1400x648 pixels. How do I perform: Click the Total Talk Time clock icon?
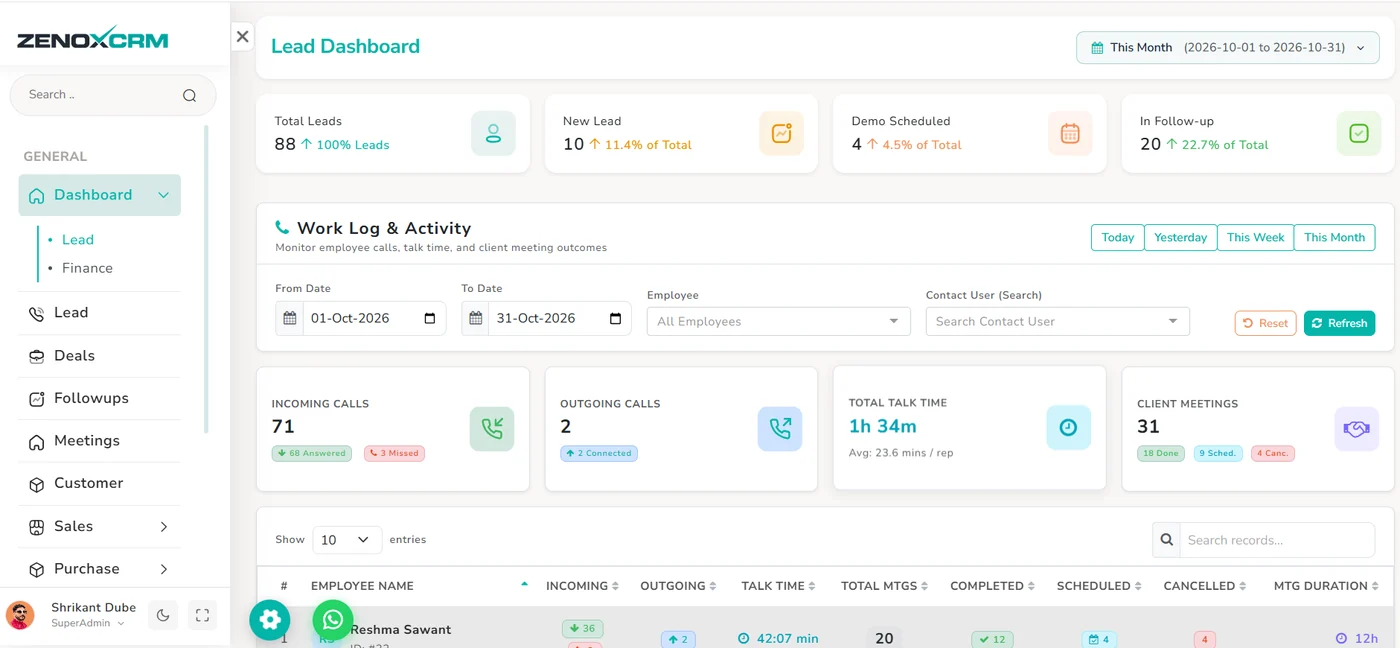pyautogui.click(x=1068, y=427)
